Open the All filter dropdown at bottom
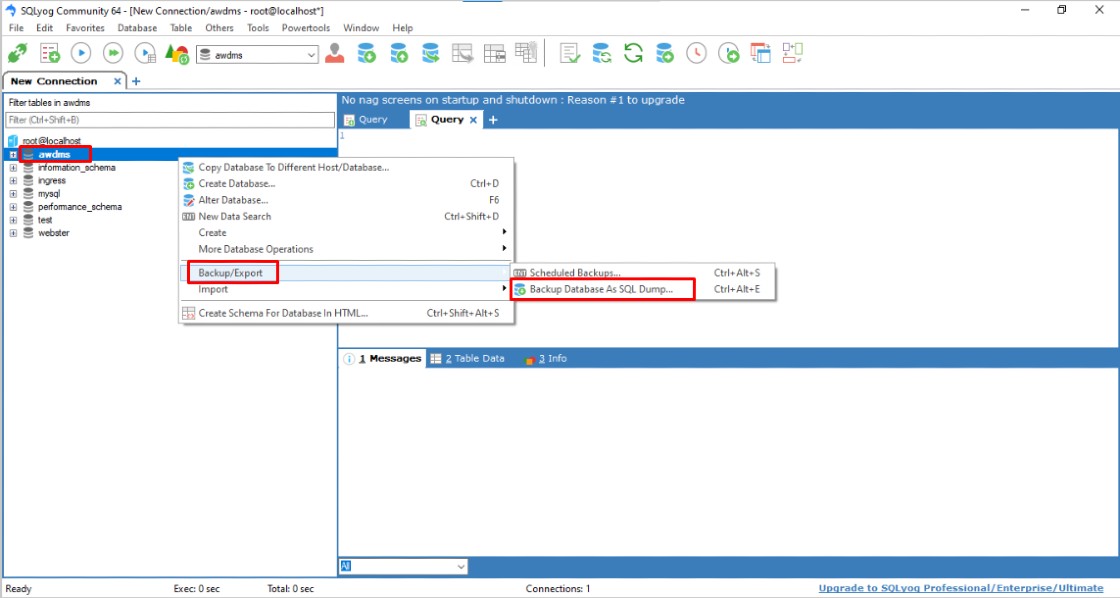Image resolution: width=1120 pixels, height=598 pixels. click(x=461, y=567)
